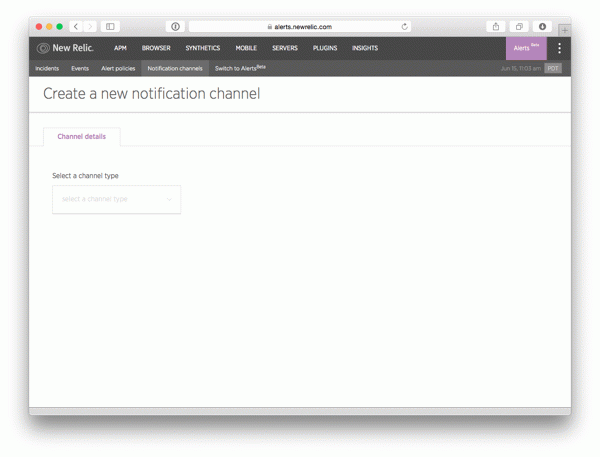Open the APM menu item
600x457 pixels.
(x=120, y=48)
